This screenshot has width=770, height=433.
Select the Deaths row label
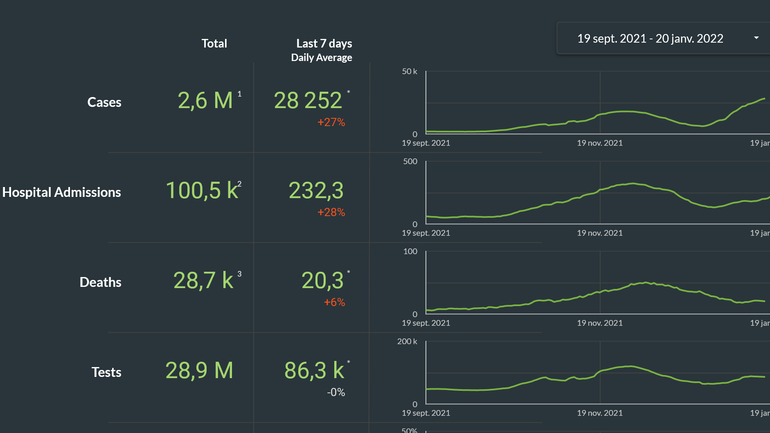(100, 282)
